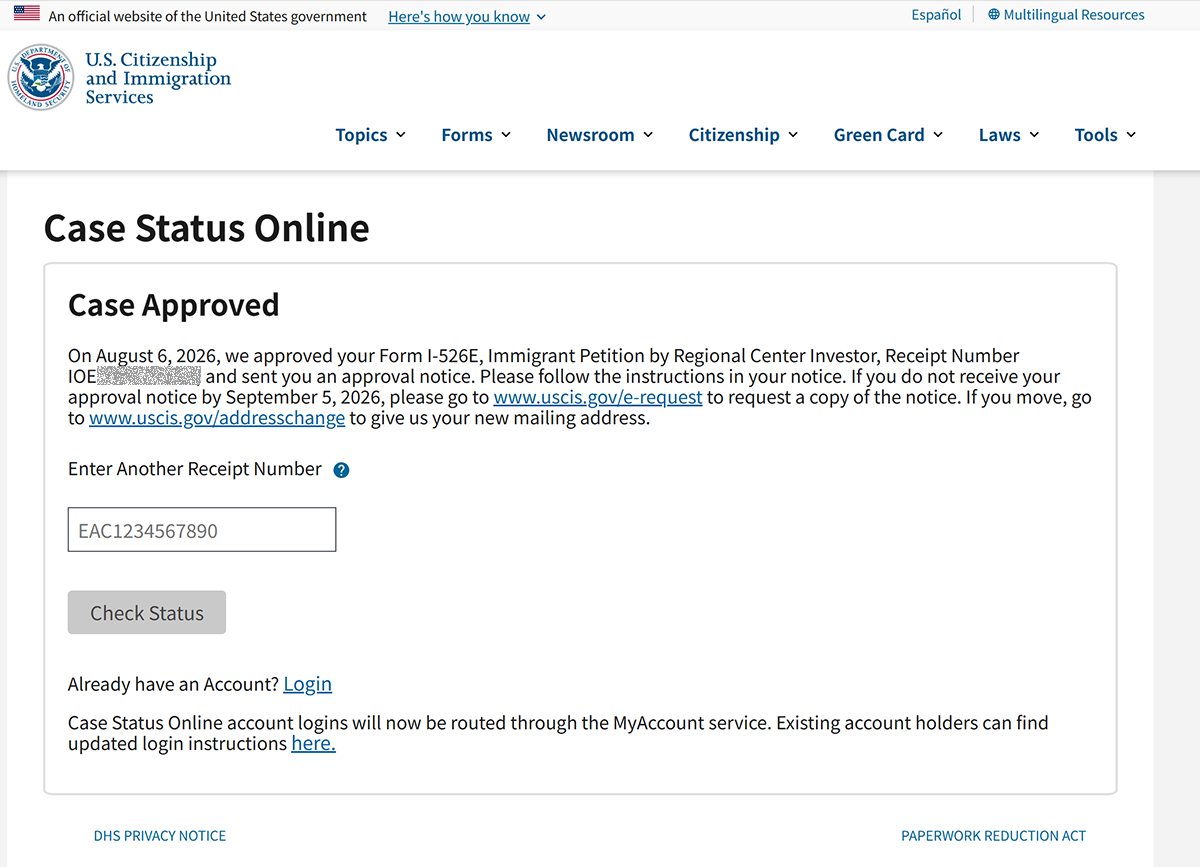1200x867 pixels.
Task: Click the U.S. Citizenship and Immigration Services title
Action: (x=158, y=78)
